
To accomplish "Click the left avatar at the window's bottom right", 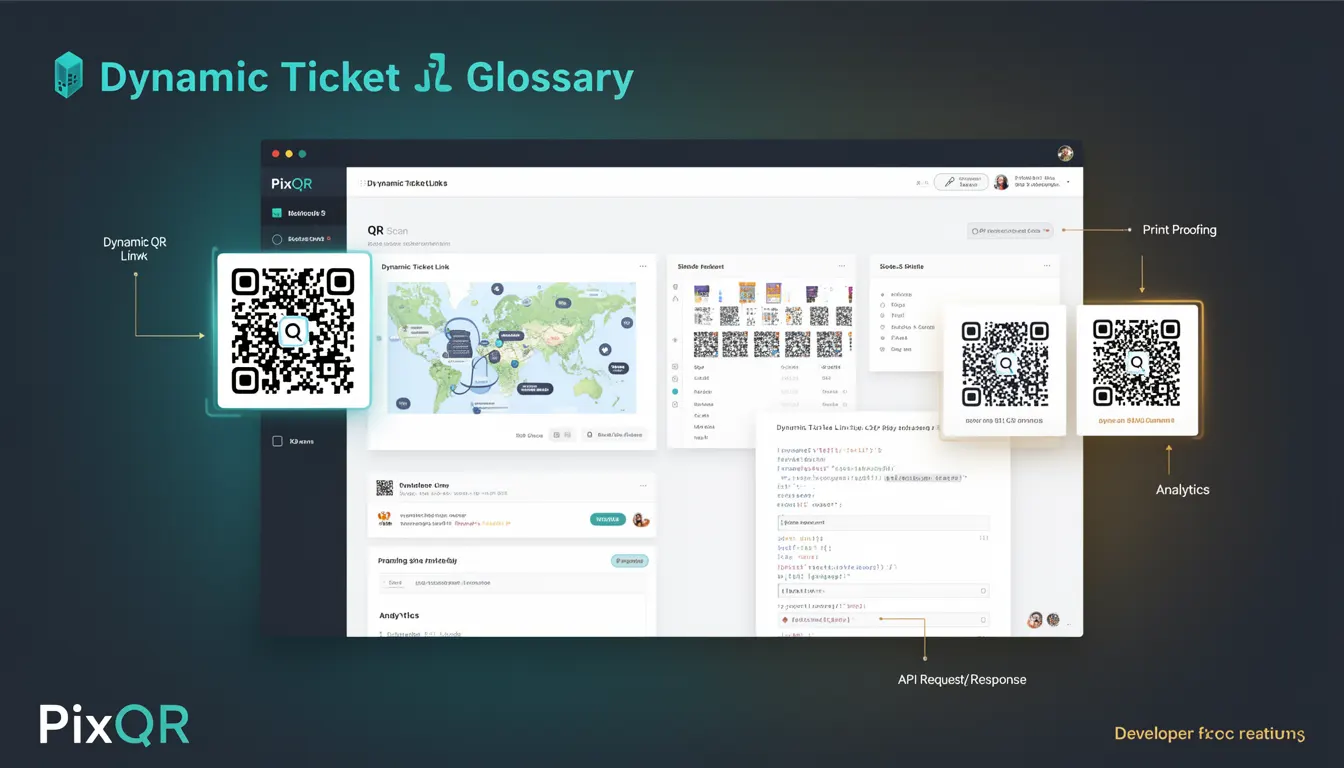I will 1035,620.
